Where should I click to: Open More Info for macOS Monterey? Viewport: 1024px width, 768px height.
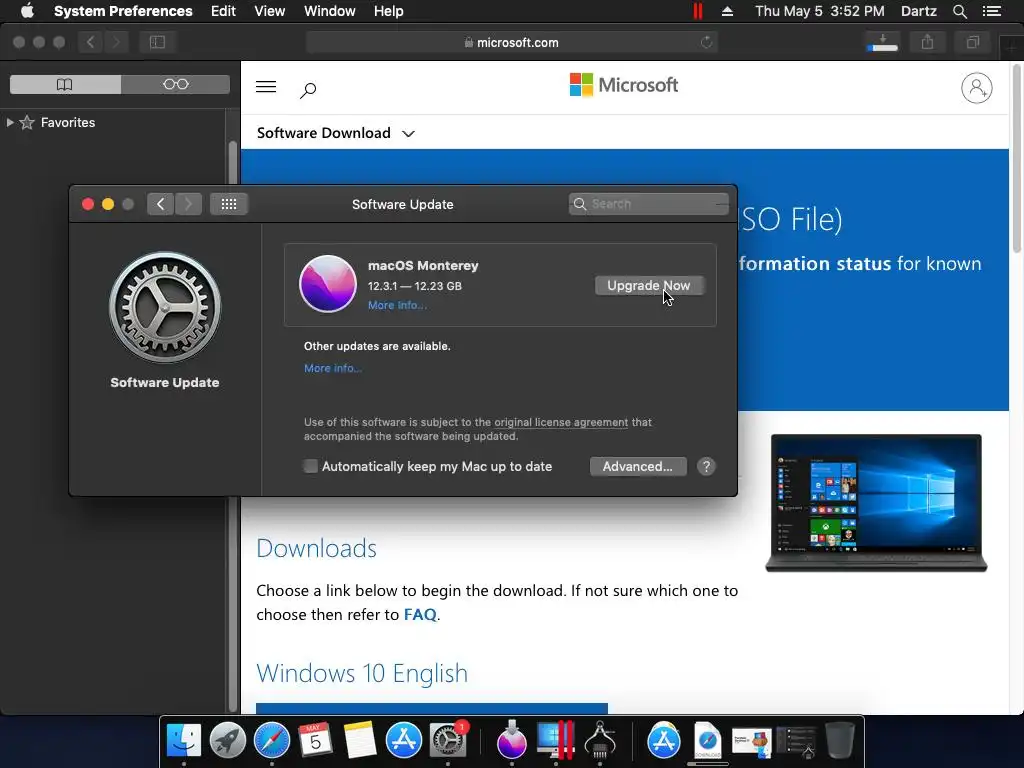pos(397,305)
